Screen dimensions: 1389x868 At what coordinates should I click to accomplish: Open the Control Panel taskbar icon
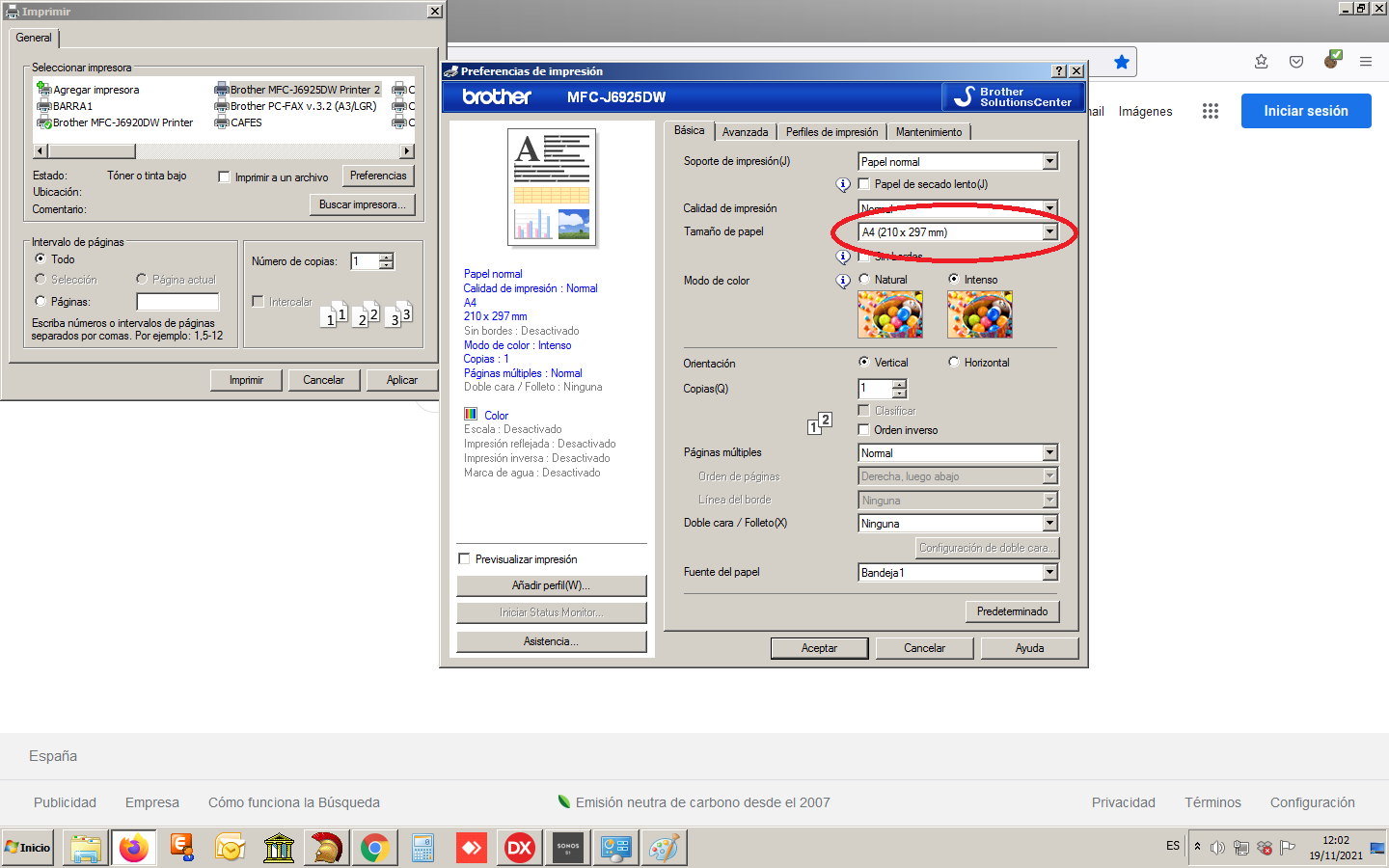[x=616, y=848]
